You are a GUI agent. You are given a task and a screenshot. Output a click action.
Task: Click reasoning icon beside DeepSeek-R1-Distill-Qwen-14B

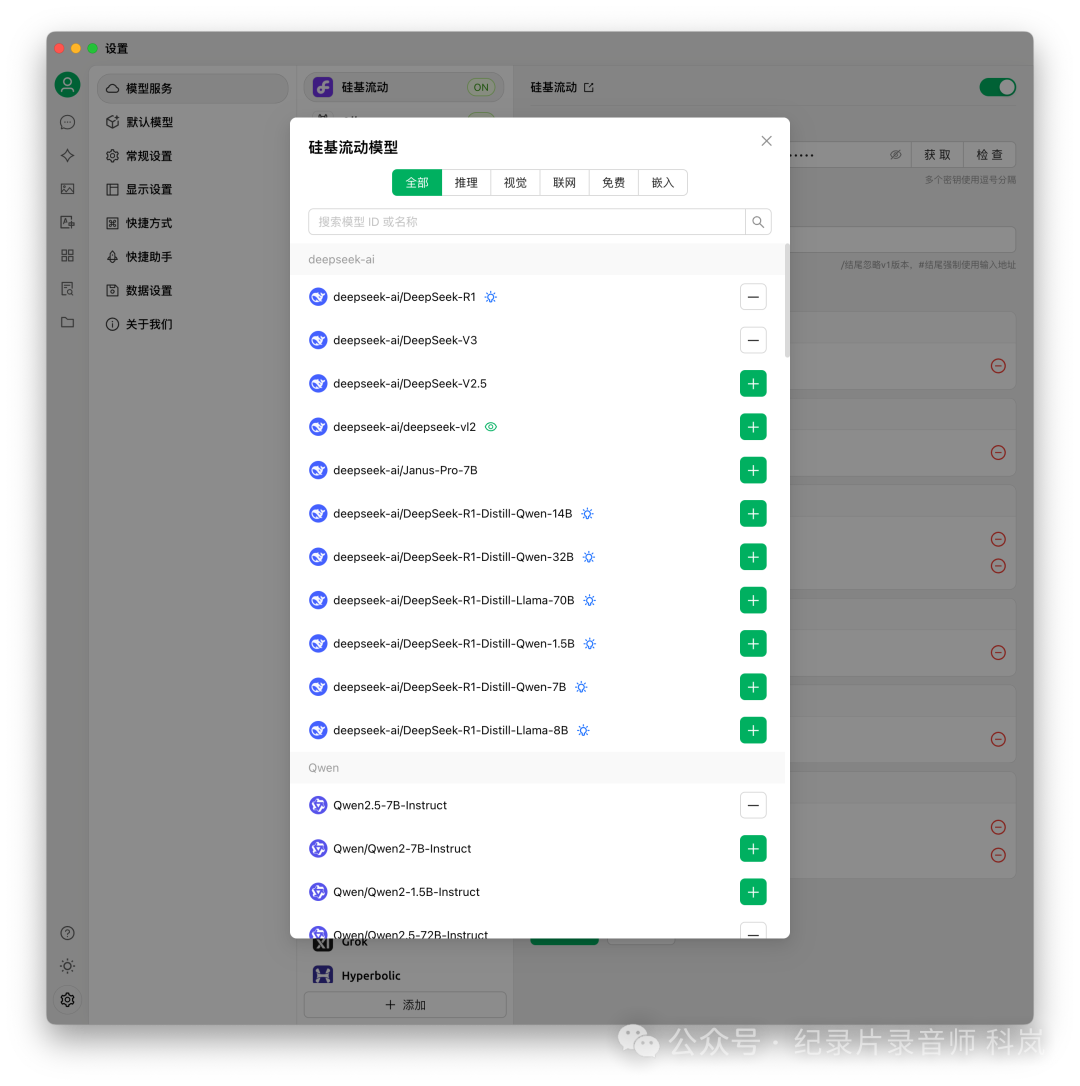pyautogui.click(x=587, y=514)
